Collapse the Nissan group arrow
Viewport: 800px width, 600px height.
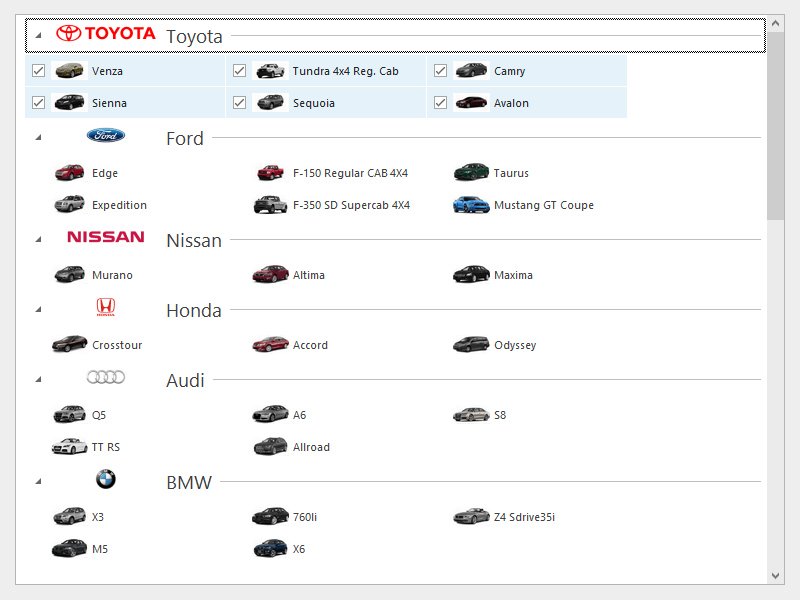[38, 239]
